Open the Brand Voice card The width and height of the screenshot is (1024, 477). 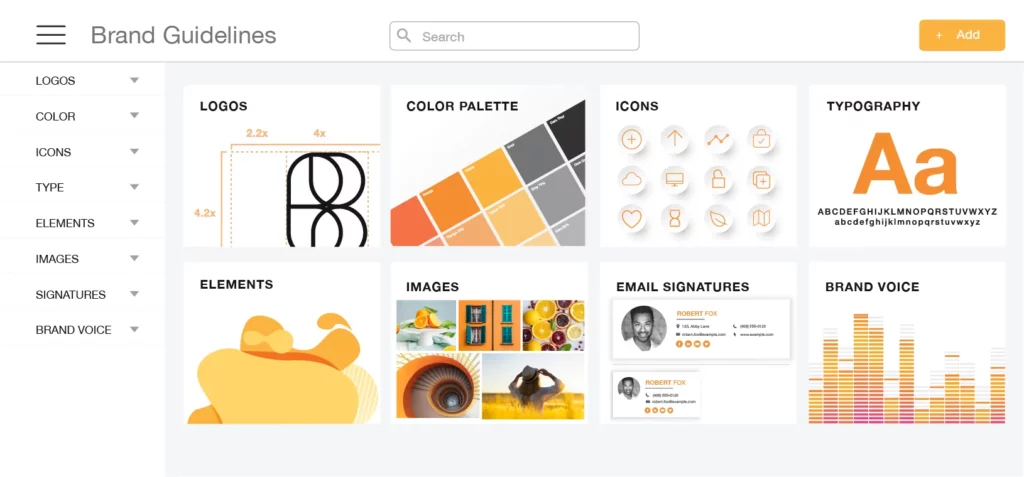tap(907, 343)
